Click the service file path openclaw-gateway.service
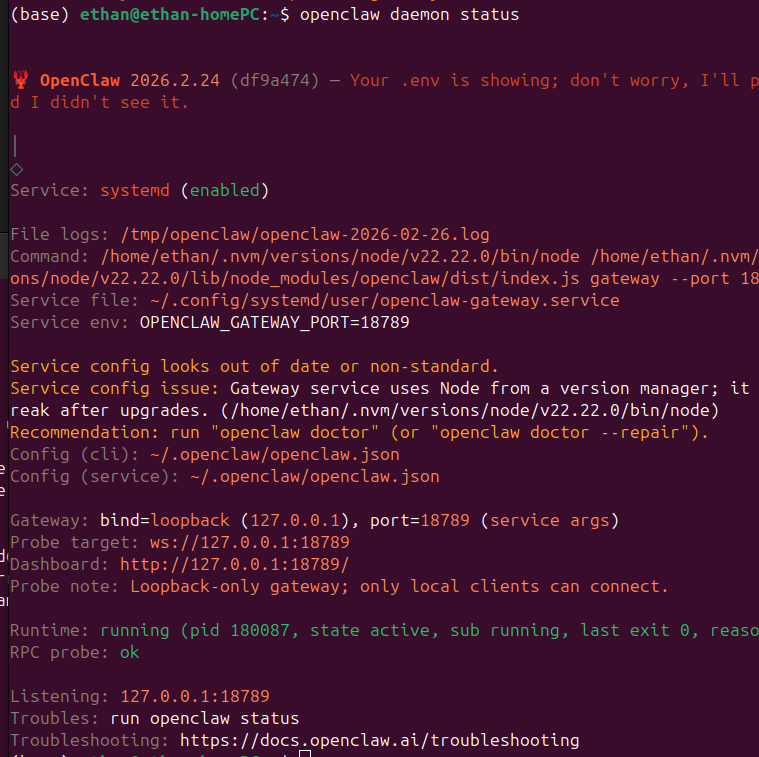Image resolution: width=759 pixels, height=757 pixels. click(x=384, y=300)
